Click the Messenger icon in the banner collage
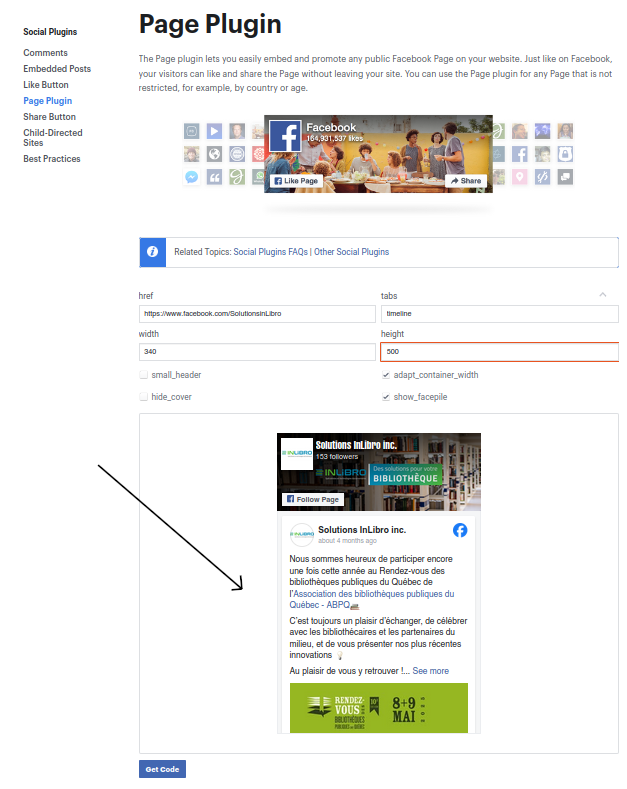This screenshot has height=789, width=627. [x=191, y=177]
